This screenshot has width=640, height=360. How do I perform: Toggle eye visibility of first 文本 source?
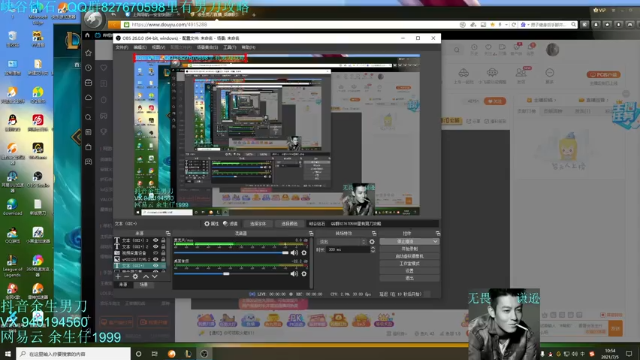coord(156,240)
